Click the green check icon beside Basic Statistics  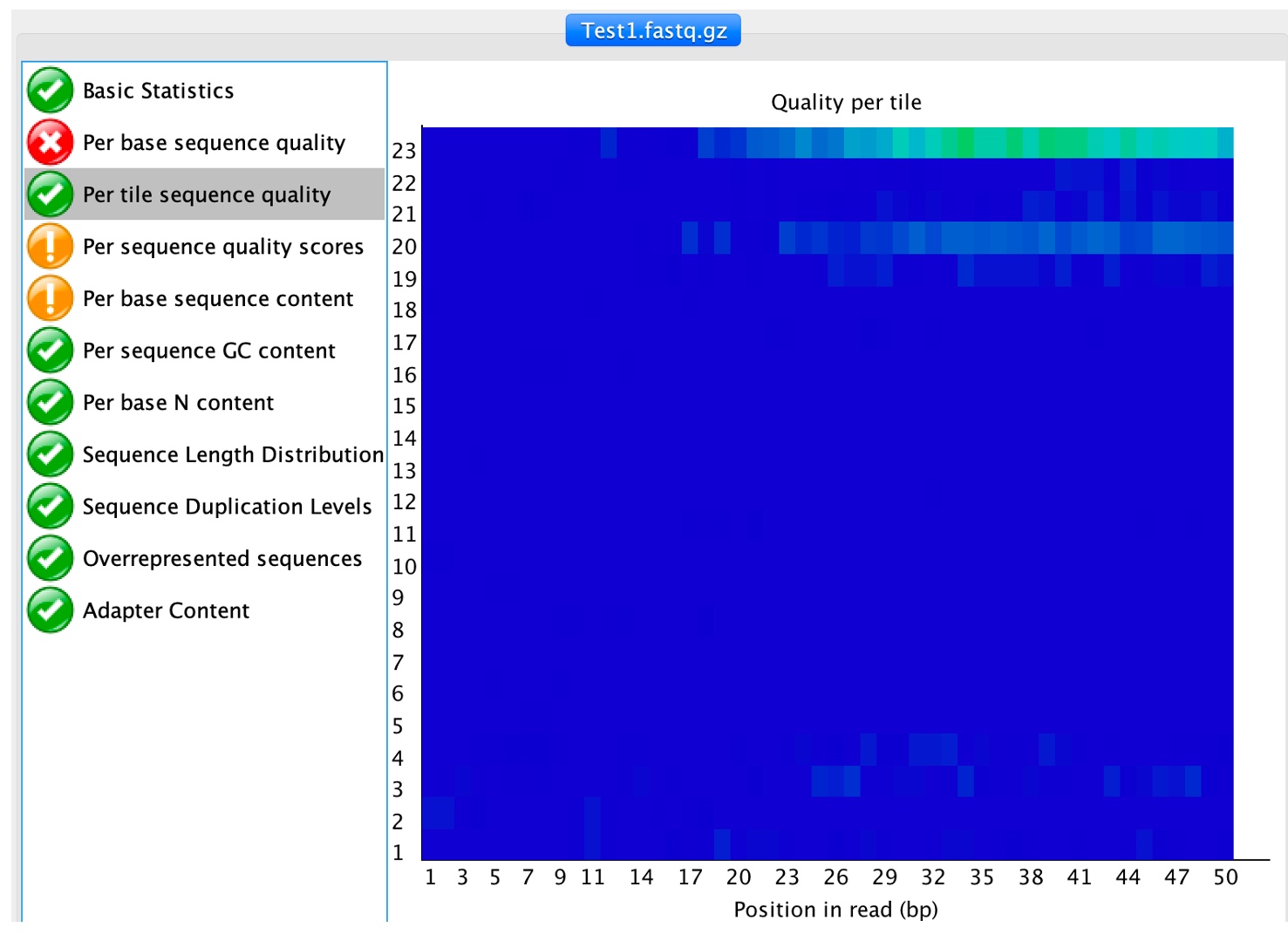pos(50,91)
